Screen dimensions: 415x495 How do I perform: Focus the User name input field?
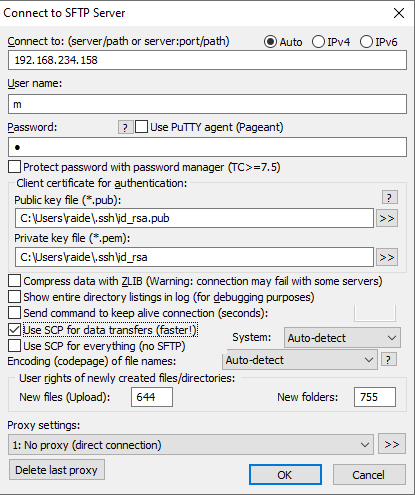point(207,104)
